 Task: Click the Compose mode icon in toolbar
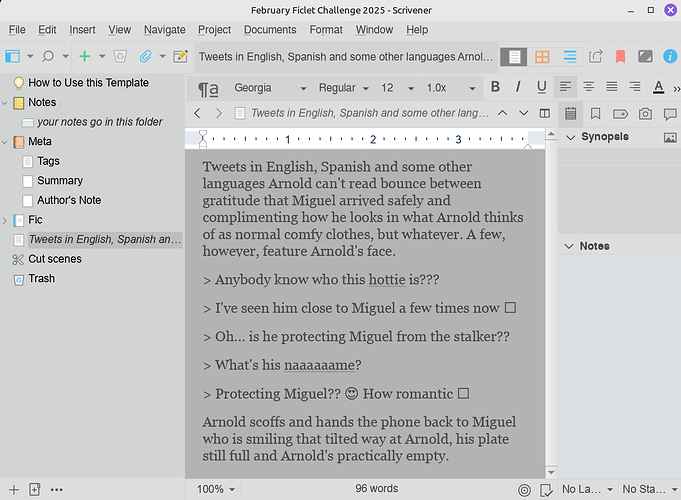645,57
